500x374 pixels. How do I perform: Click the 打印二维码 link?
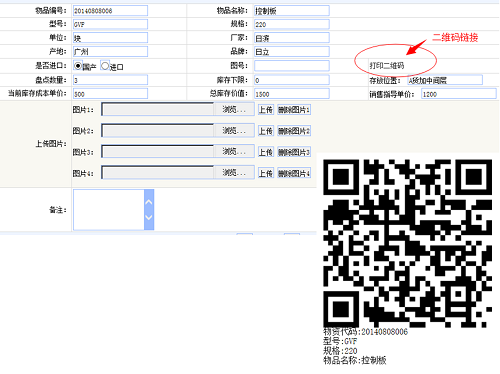coord(387,66)
